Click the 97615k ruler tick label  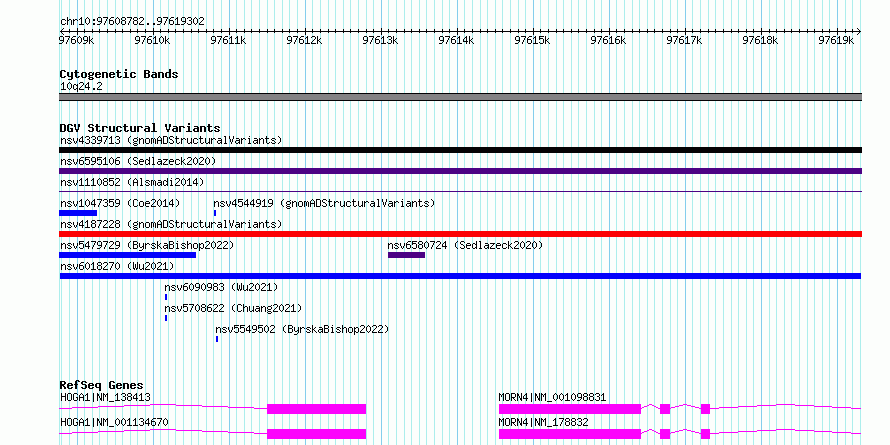pyautogui.click(x=532, y=40)
